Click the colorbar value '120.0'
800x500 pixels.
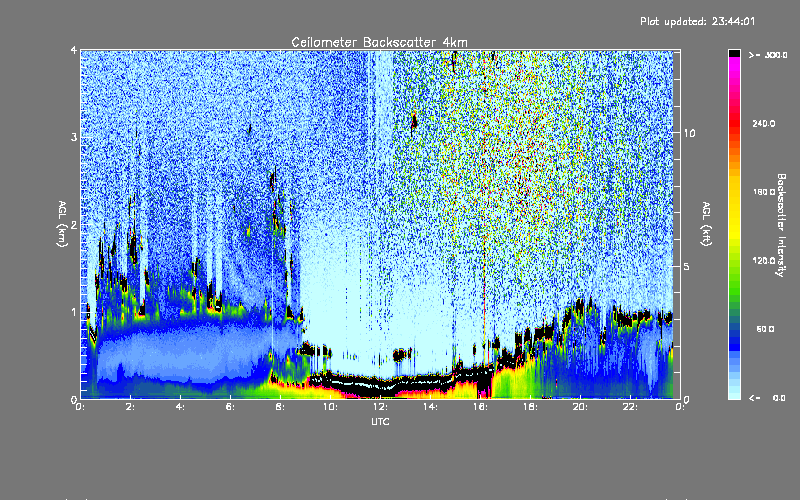(764, 260)
